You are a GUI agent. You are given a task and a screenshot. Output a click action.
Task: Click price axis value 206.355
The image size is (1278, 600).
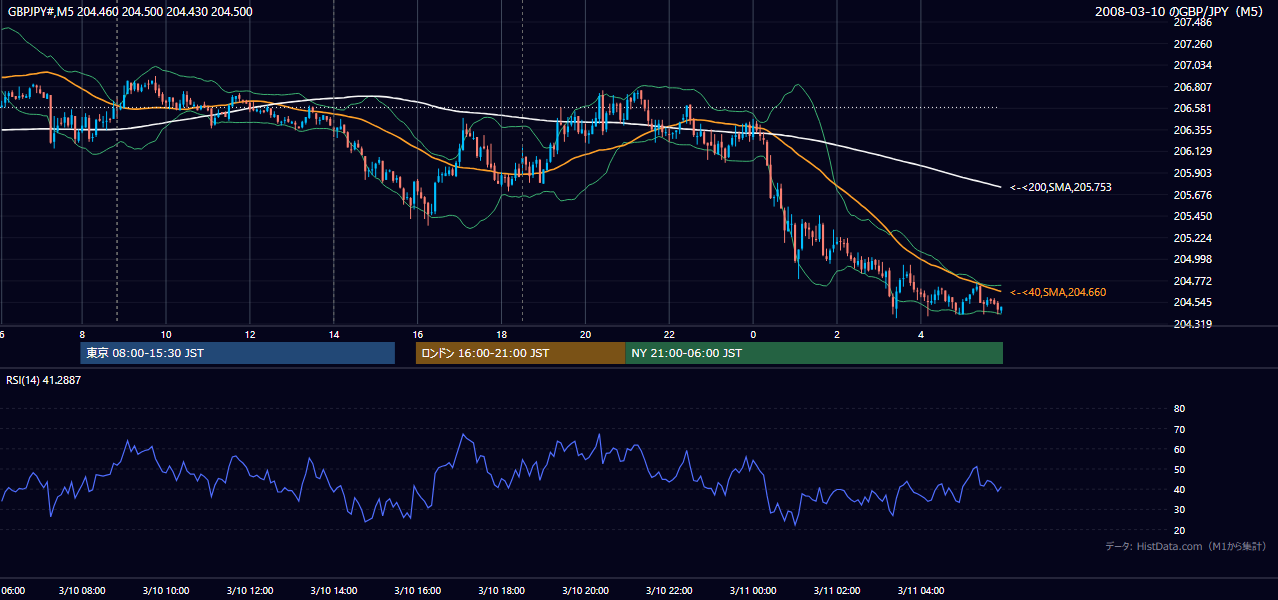[1192, 130]
